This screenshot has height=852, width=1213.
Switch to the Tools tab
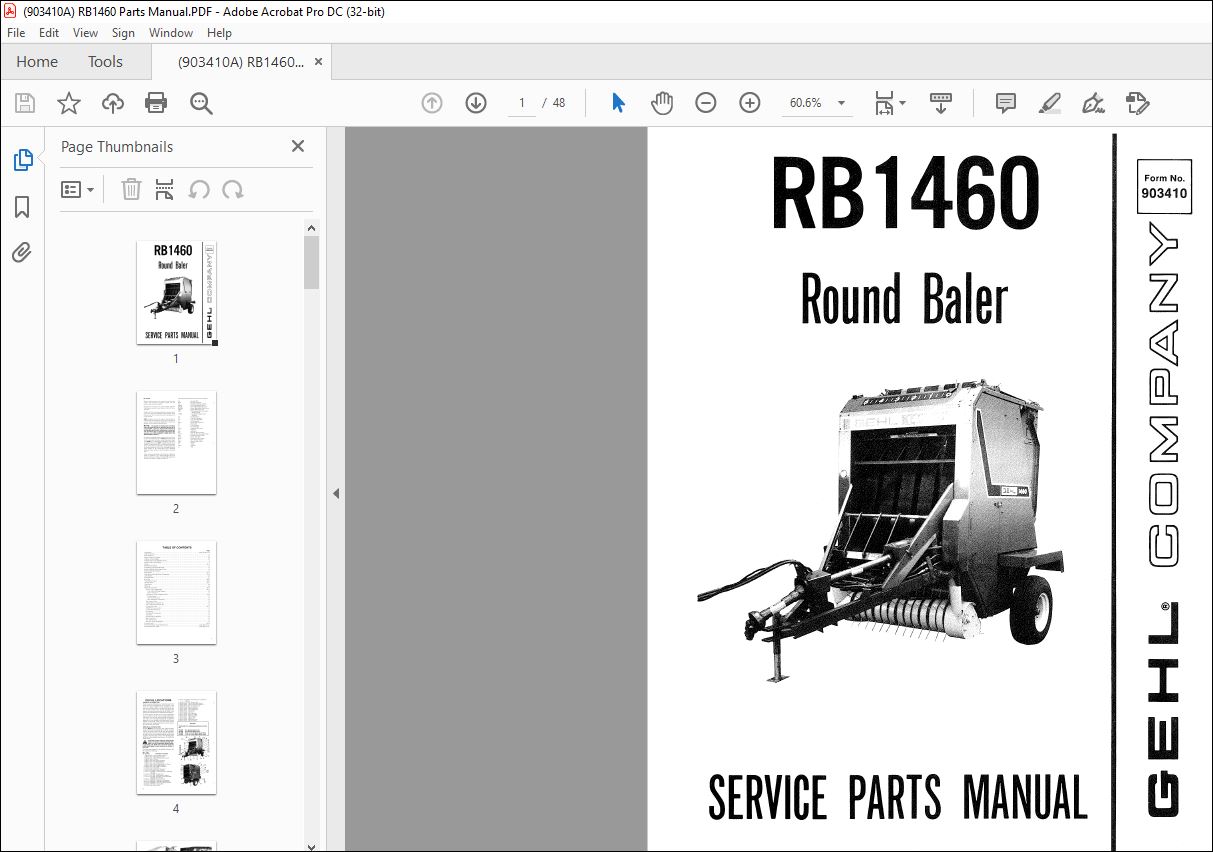point(105,62)
